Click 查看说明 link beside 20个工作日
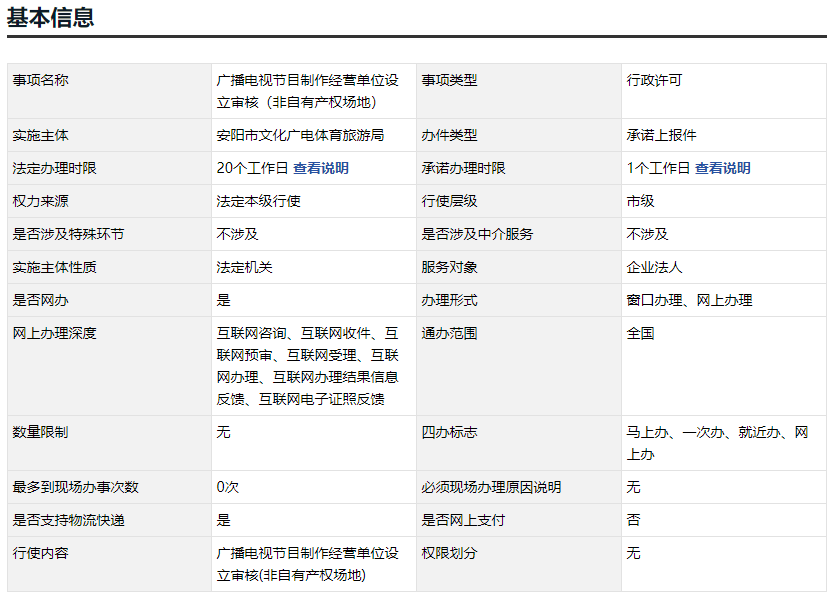837x594 pixels. click(320, 168)
